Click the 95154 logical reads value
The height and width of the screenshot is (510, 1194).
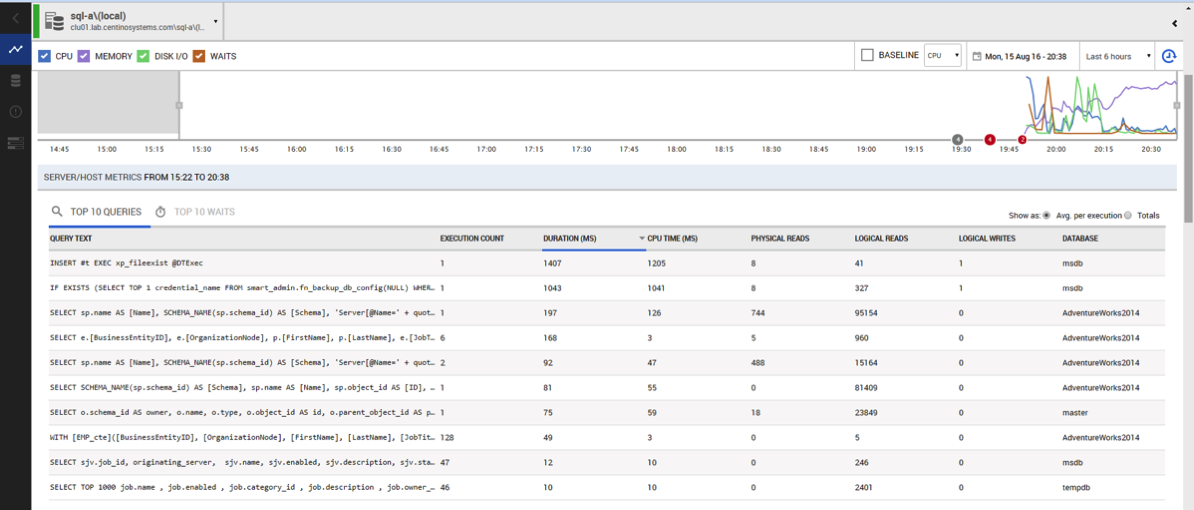pos(867,313)
